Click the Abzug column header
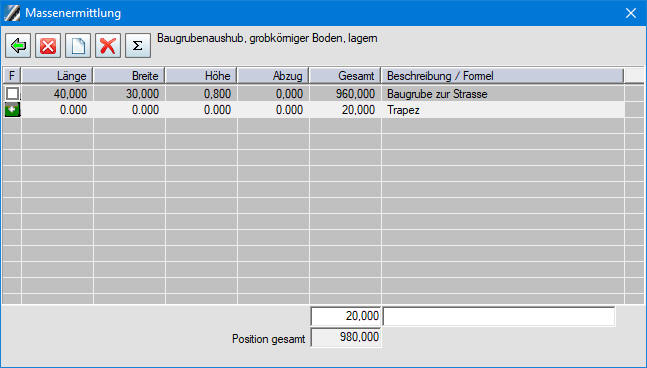The image size is (647, 368). pos(273,76)
